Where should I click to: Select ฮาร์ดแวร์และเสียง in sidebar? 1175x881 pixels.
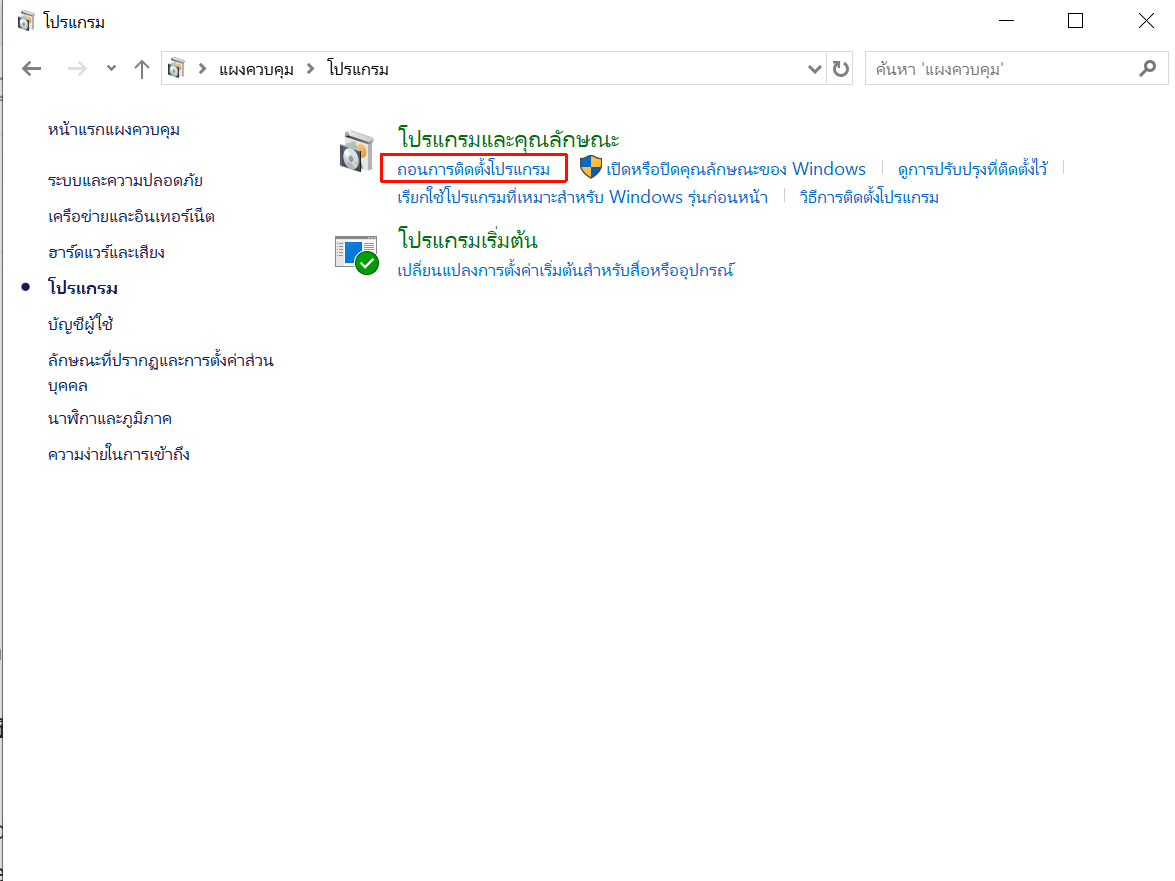106,252
